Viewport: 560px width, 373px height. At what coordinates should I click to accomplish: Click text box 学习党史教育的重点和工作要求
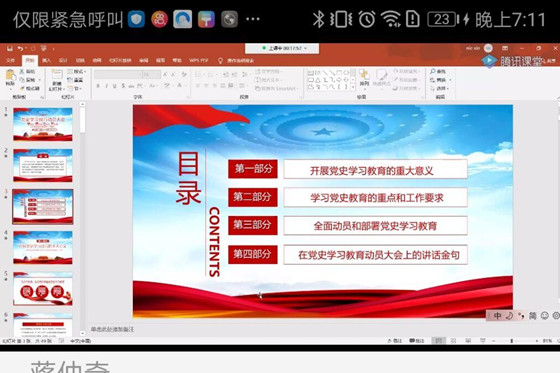point(375,197)
